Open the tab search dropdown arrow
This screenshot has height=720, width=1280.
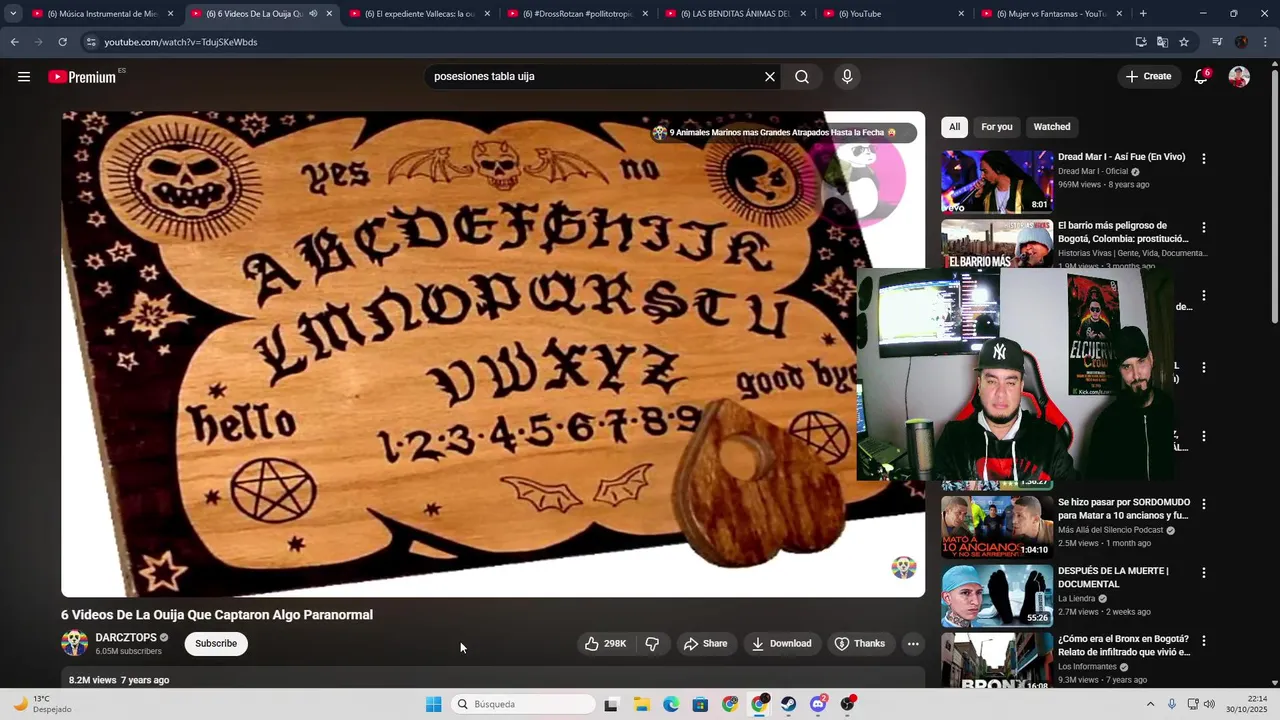click(13, 14)
